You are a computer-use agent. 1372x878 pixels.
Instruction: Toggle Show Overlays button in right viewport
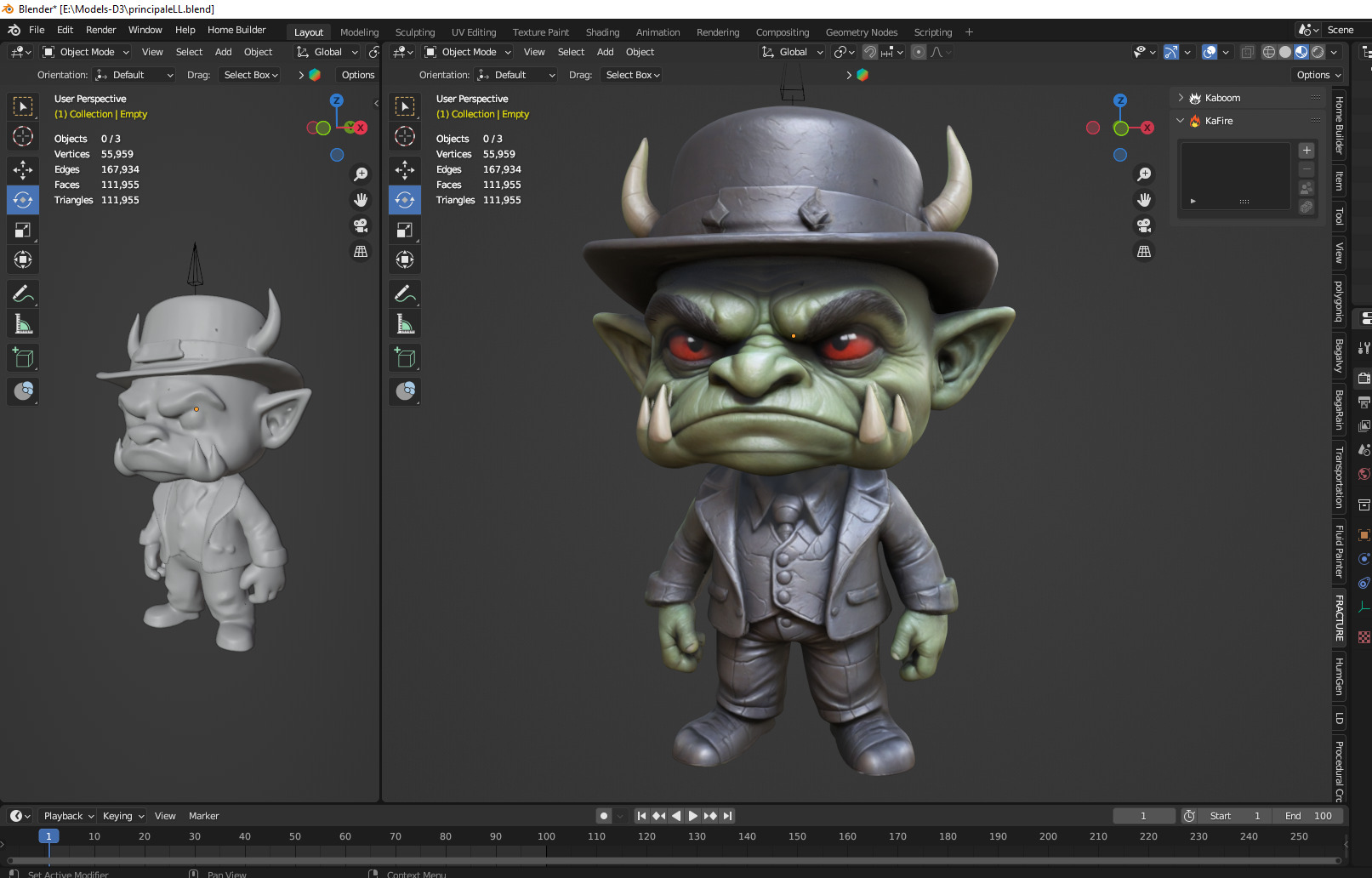pos(1210,52)
